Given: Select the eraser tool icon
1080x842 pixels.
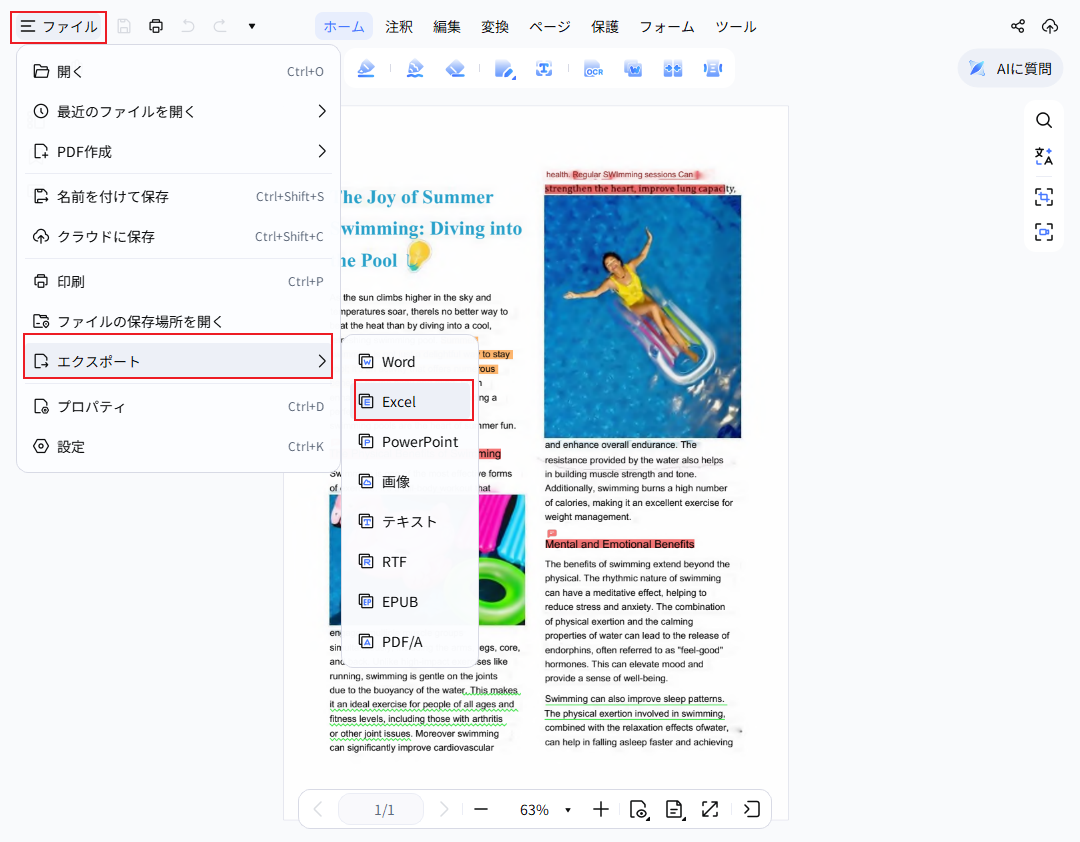Looking at the screenshot, I should click(x=455, y=69).
